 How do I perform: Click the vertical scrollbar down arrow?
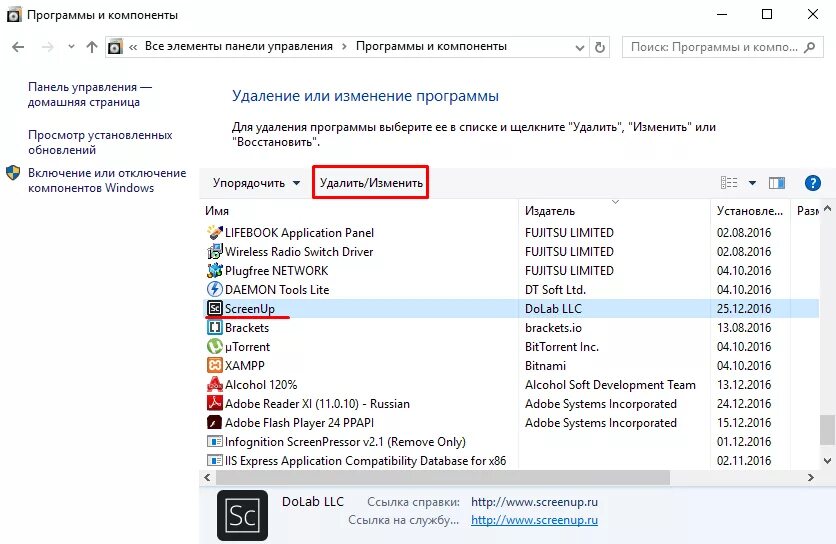click(827, 461)
